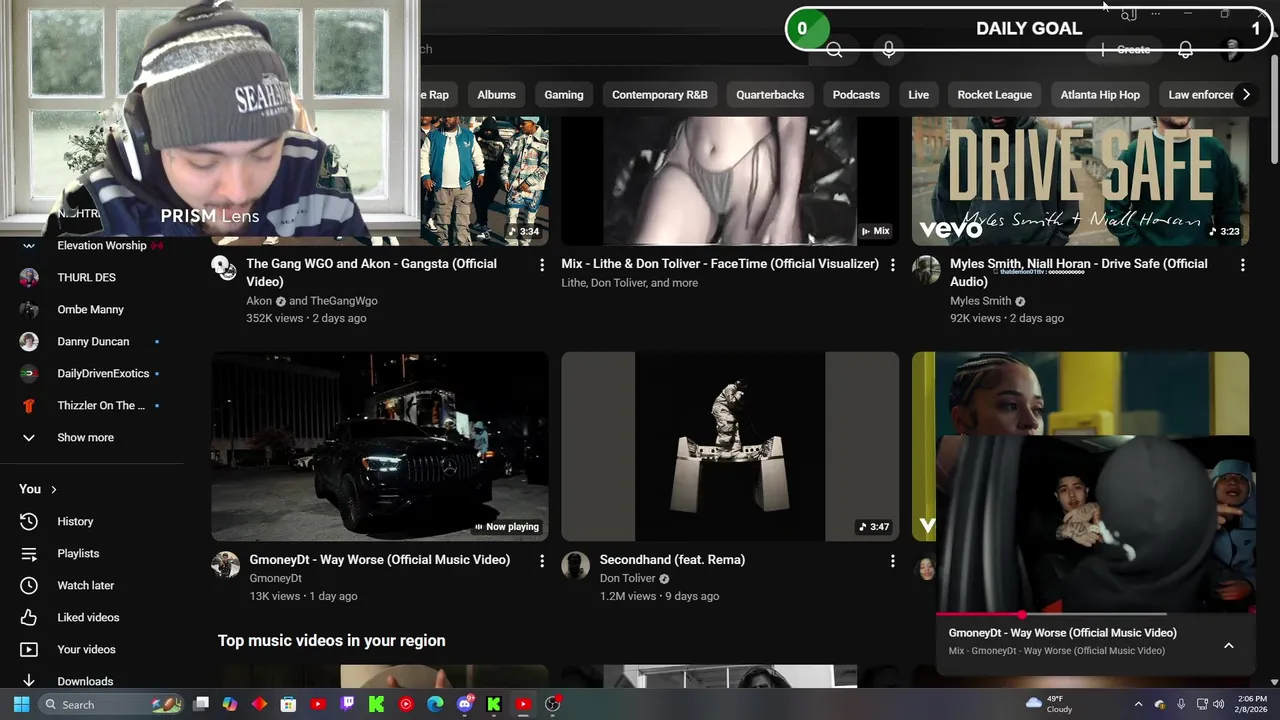Open Discord from the taskbar

pos(464,704)
